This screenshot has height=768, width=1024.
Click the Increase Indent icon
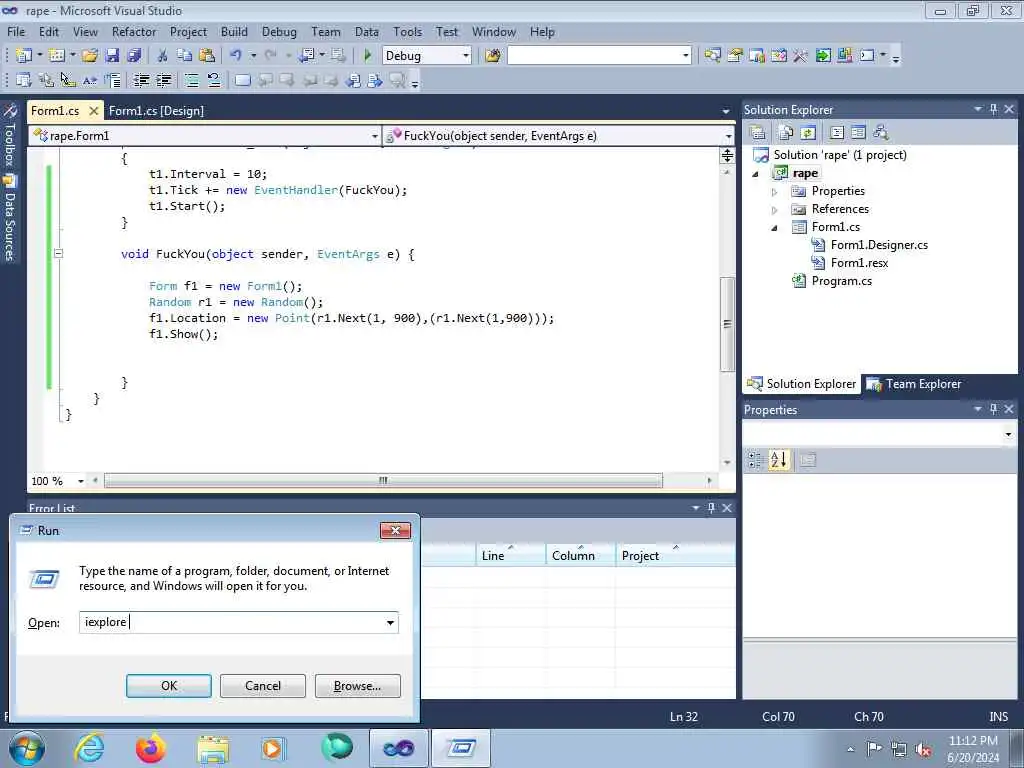[x=163, y=80]
